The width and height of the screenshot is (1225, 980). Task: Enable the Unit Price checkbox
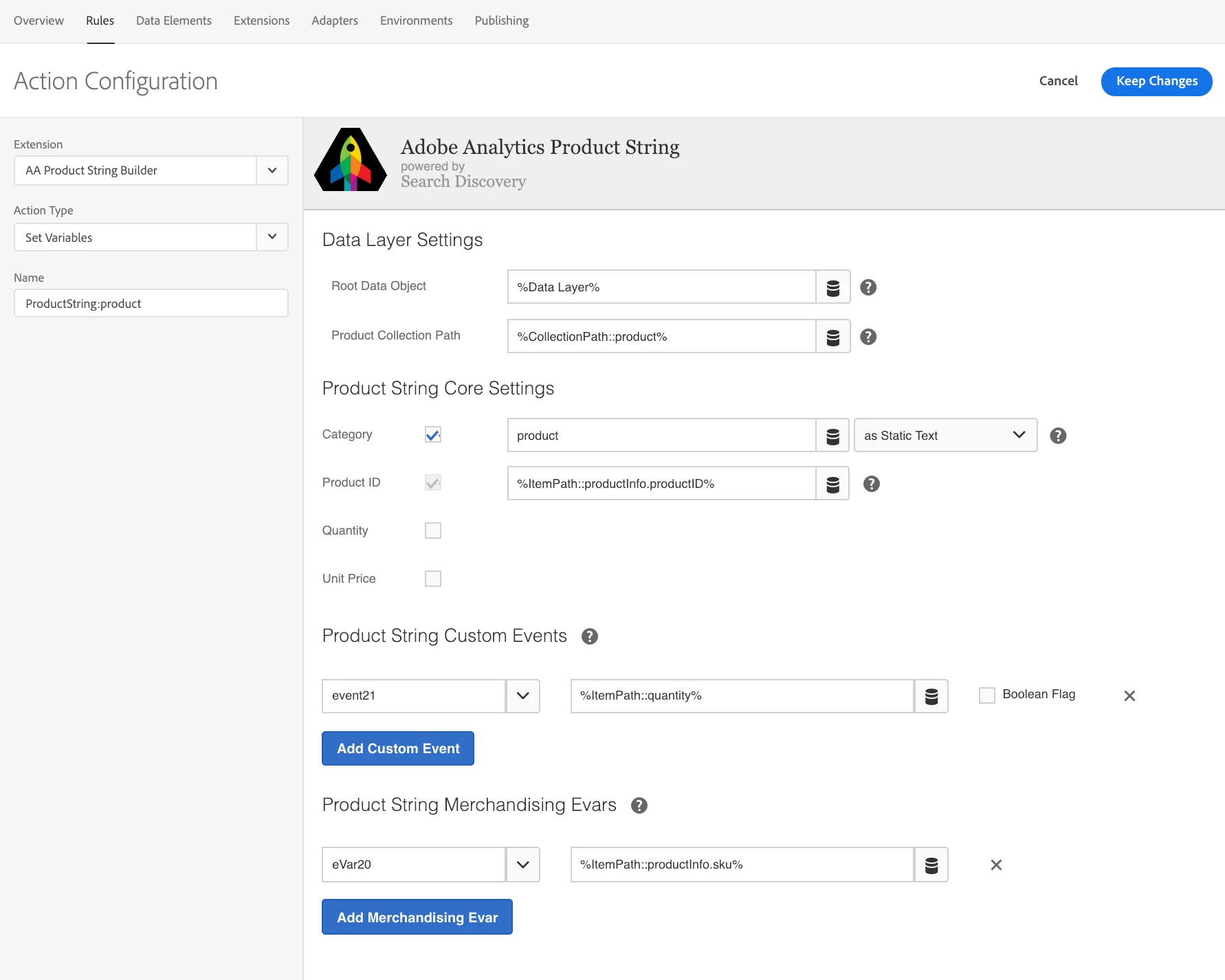coord(433,579)
